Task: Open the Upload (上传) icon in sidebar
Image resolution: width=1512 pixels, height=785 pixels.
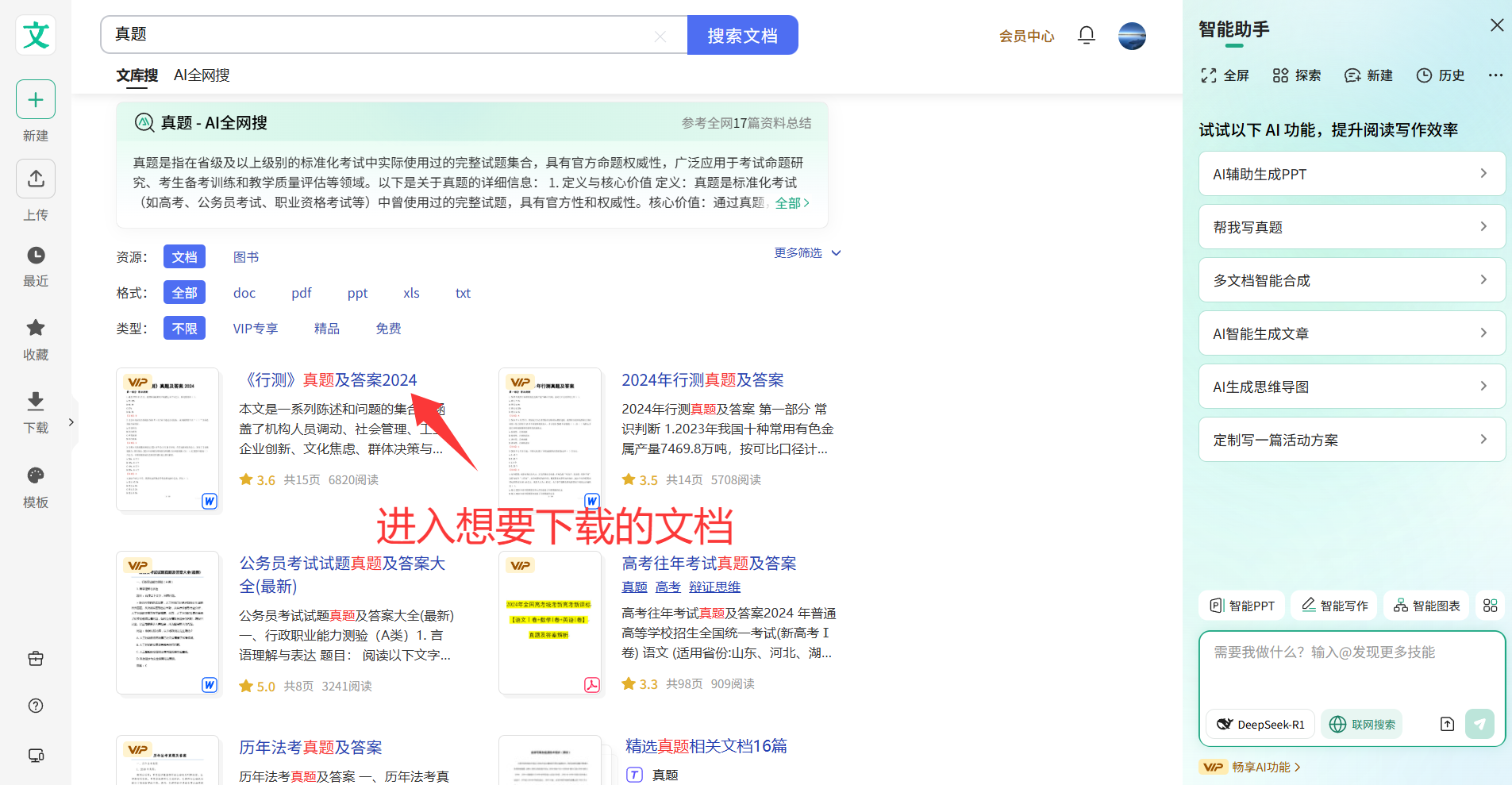Action: 36,179
